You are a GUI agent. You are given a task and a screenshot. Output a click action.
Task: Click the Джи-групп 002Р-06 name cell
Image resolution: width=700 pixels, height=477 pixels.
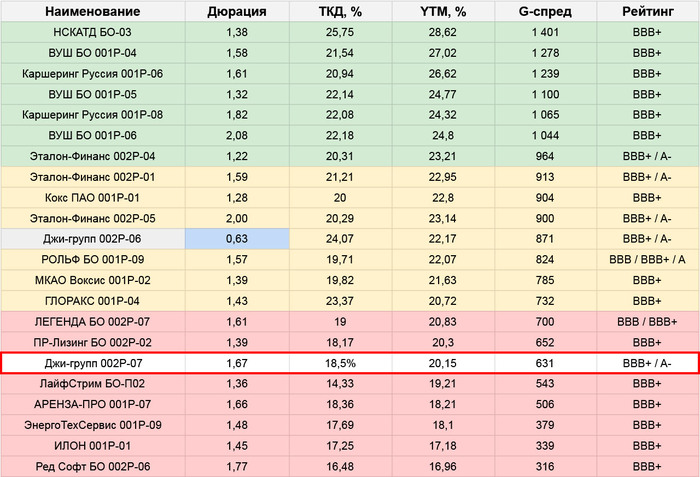point(93,239)
